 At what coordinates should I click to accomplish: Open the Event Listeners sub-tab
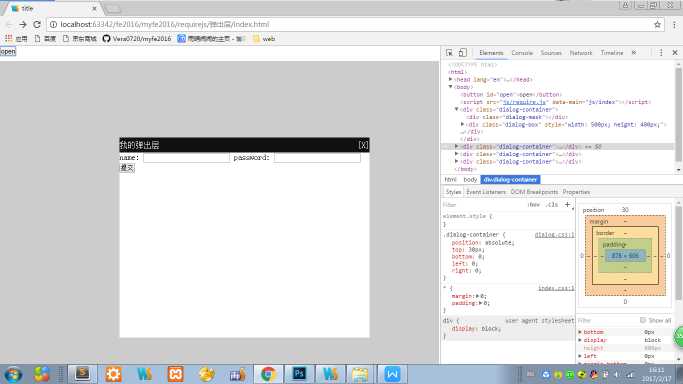486,192
